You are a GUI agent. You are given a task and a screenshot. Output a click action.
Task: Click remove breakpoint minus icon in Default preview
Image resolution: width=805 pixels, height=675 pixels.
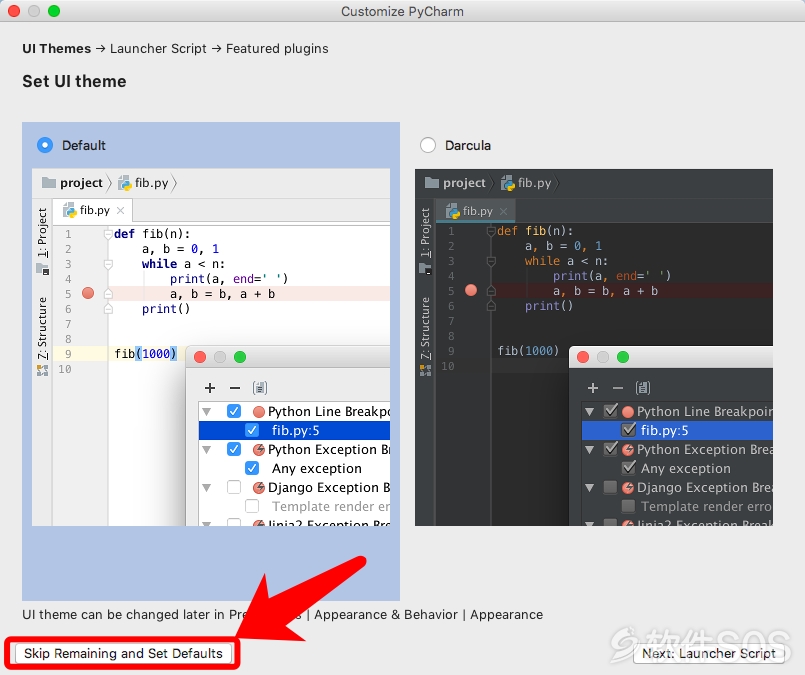pyautogui.click(x=235, y=388)
